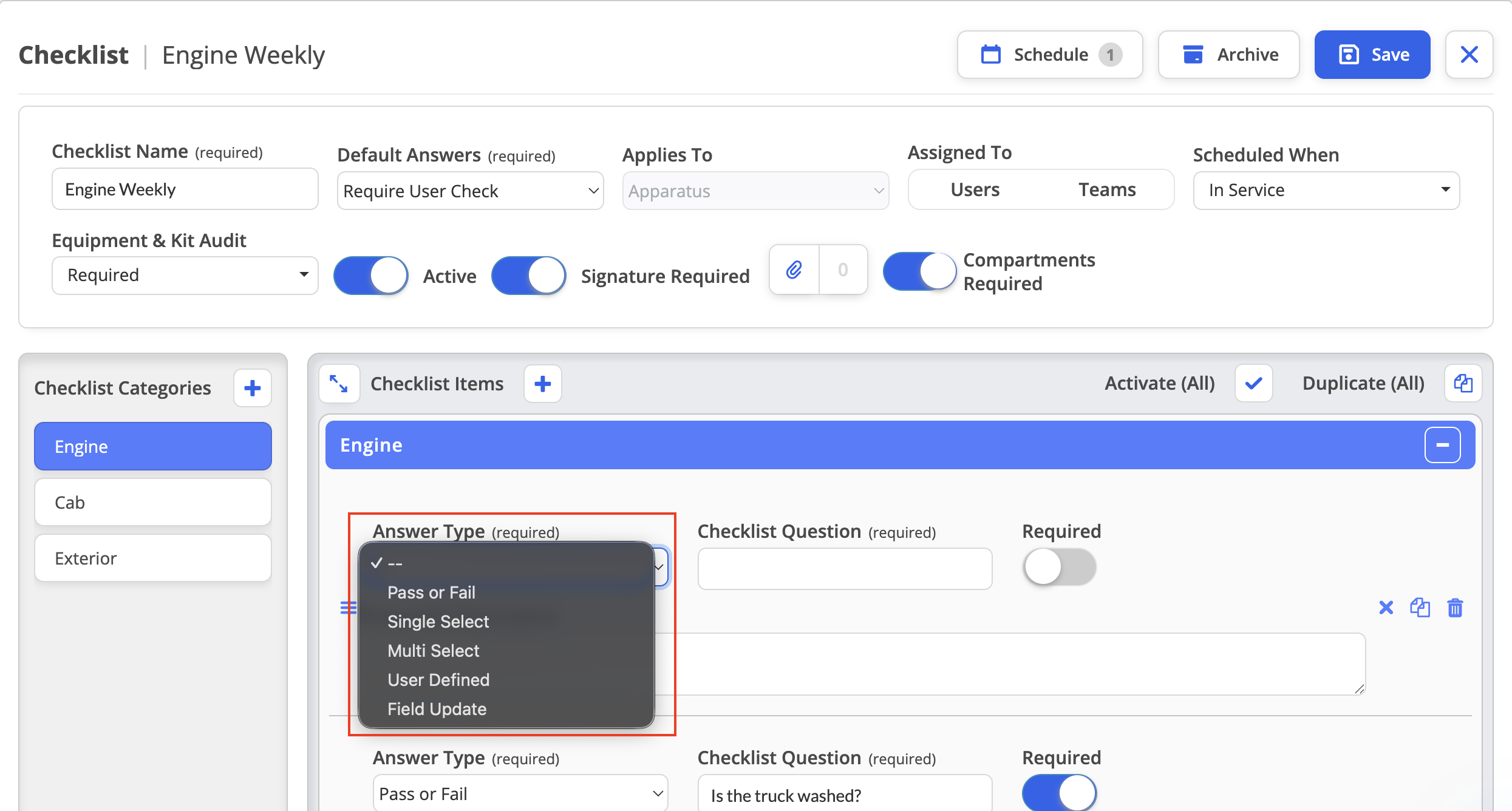Open the Schedule button
The image size is (1512, 811).
pos(1050,55)
